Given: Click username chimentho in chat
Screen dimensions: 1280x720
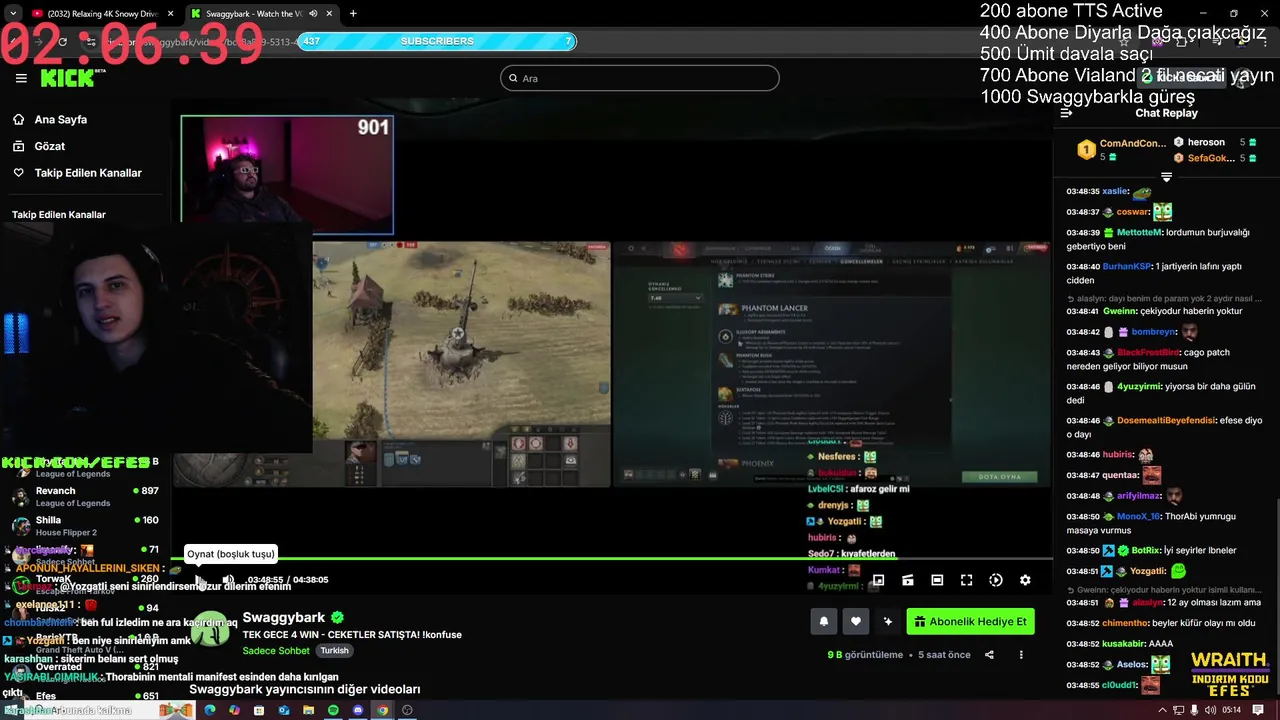Looking at the screenshot, I should coord(1125,623).
